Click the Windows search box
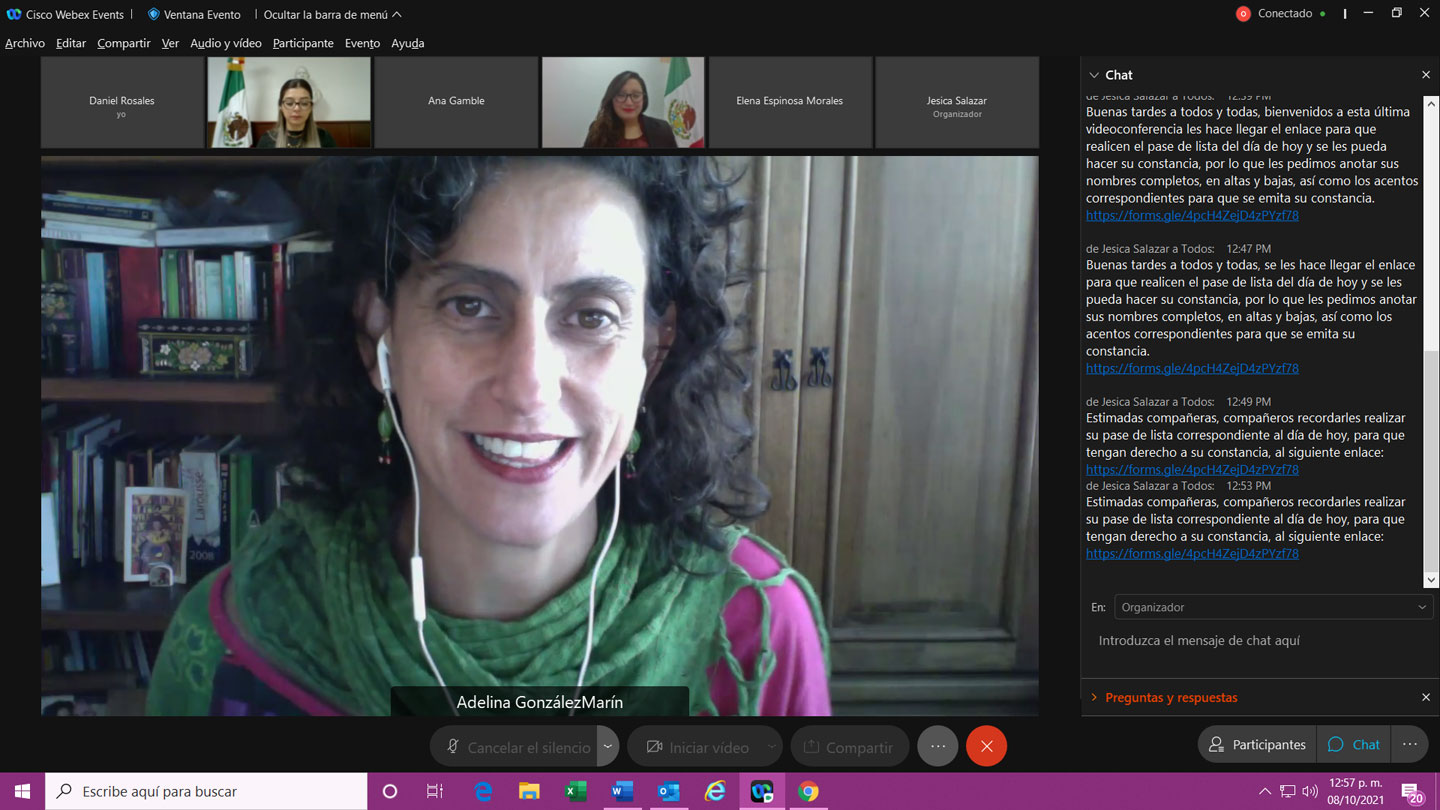 (x=207, y=791)
